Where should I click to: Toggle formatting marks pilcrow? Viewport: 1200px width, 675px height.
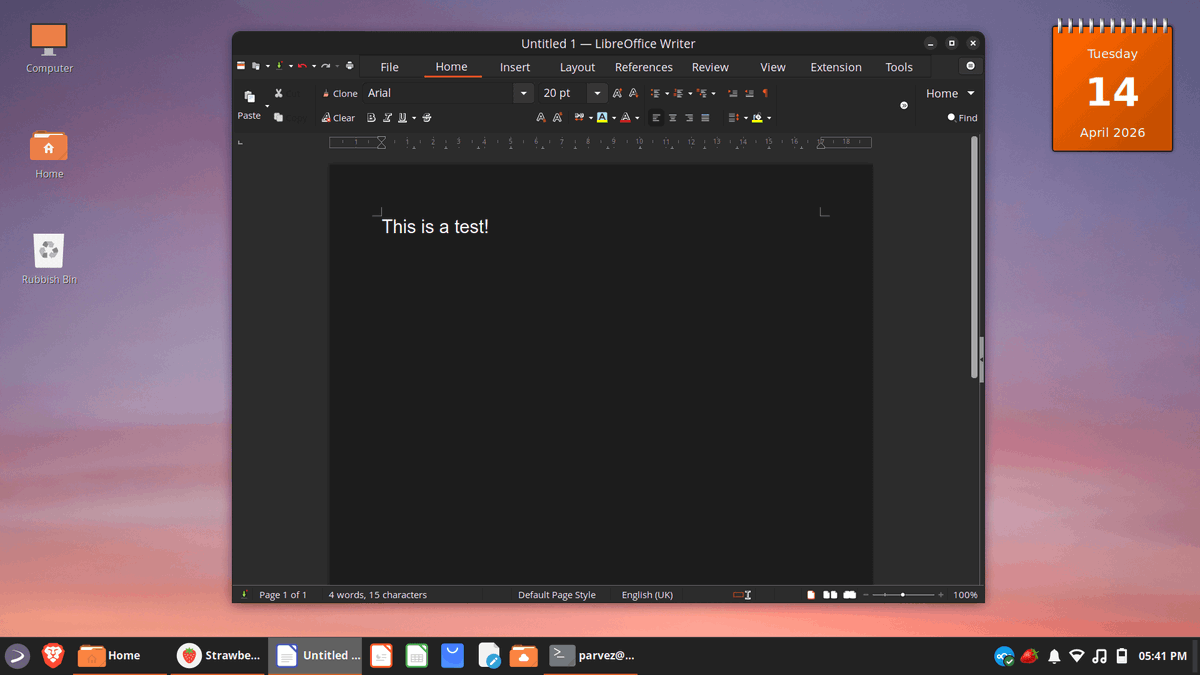(x=765, y=93)
